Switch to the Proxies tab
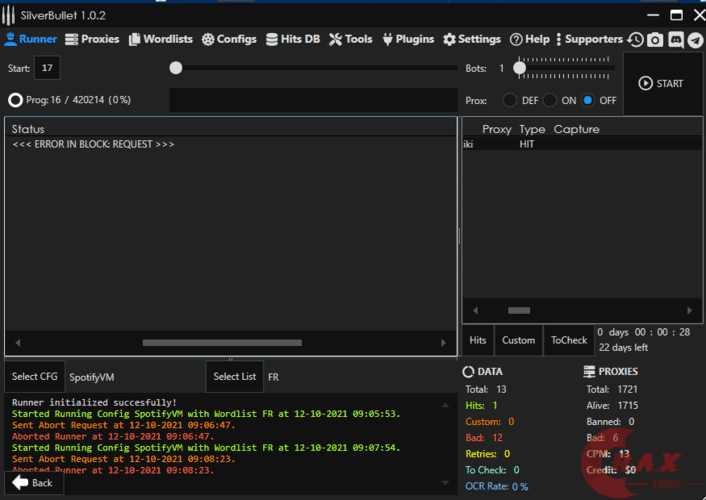The image size is (706, 500). click(x=92, y=39)
